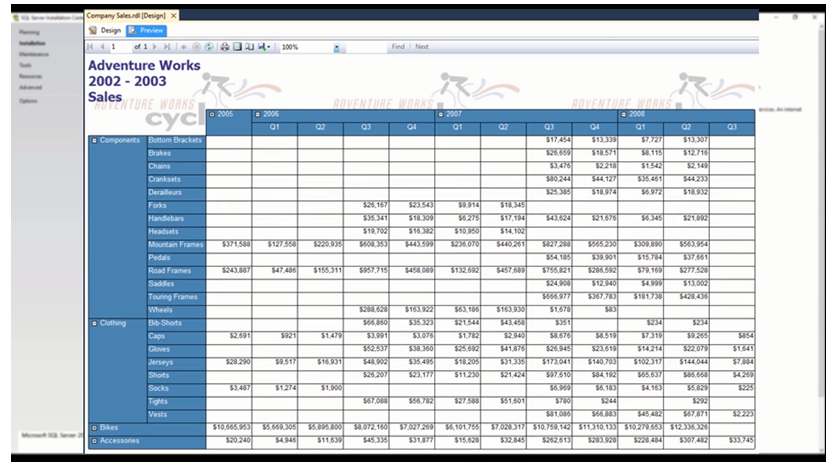Open Resources in SQL Server Installation Center
830x464 pixels.
pos(31,77)
